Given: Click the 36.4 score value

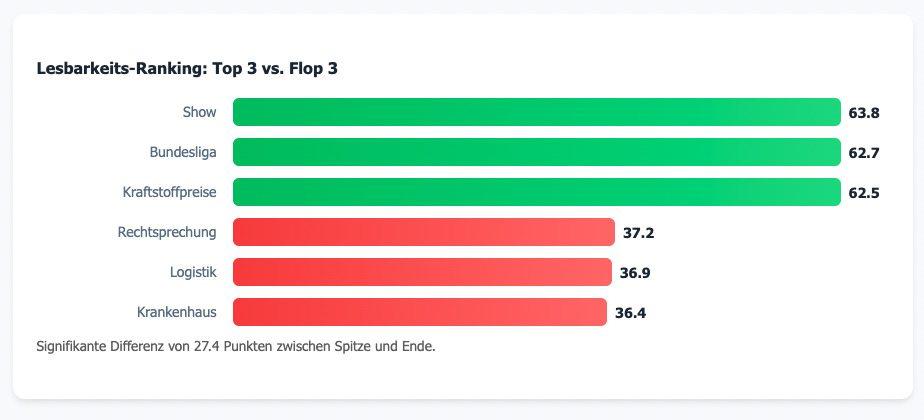Looking at the screenshot, I should (x=630, y=313).
